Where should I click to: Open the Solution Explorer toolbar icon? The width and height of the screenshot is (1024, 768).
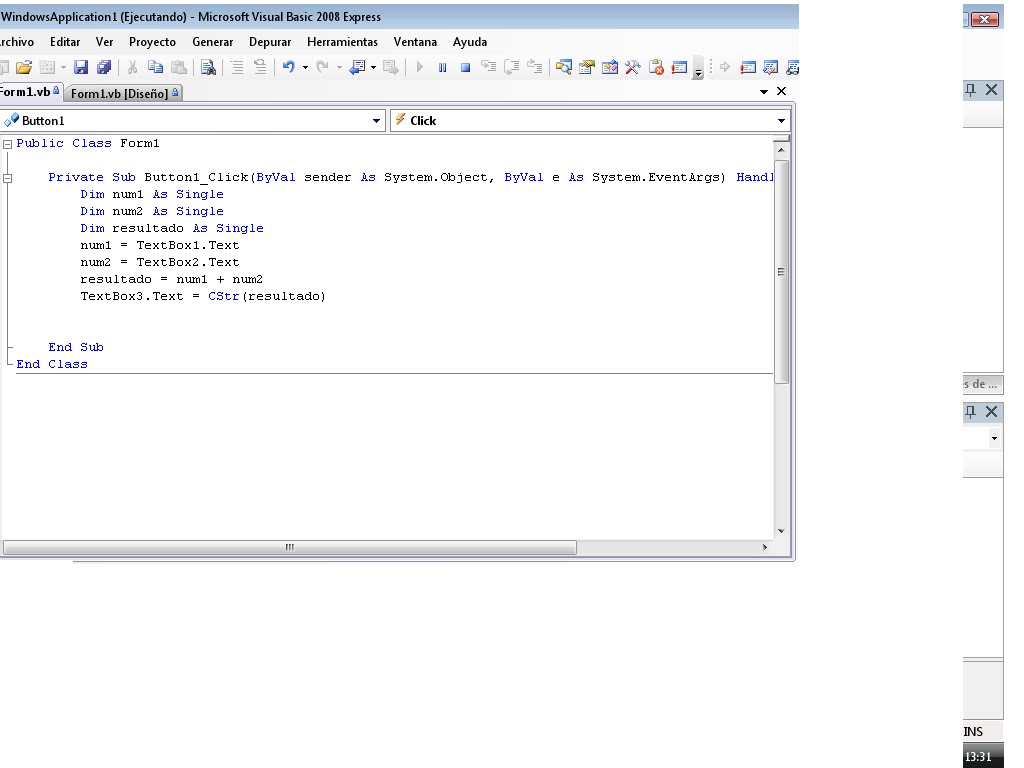pyautogui.click(x=566, y=67)
